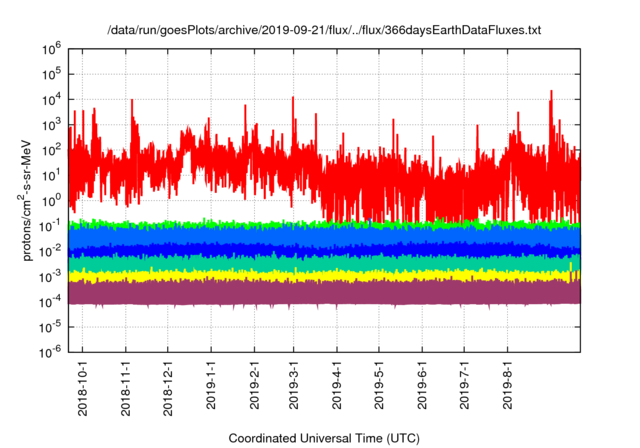This screenshot has width=640, height=448.
Task: Click the 10^6 y-axis tick label
Action: pos(51,49)
